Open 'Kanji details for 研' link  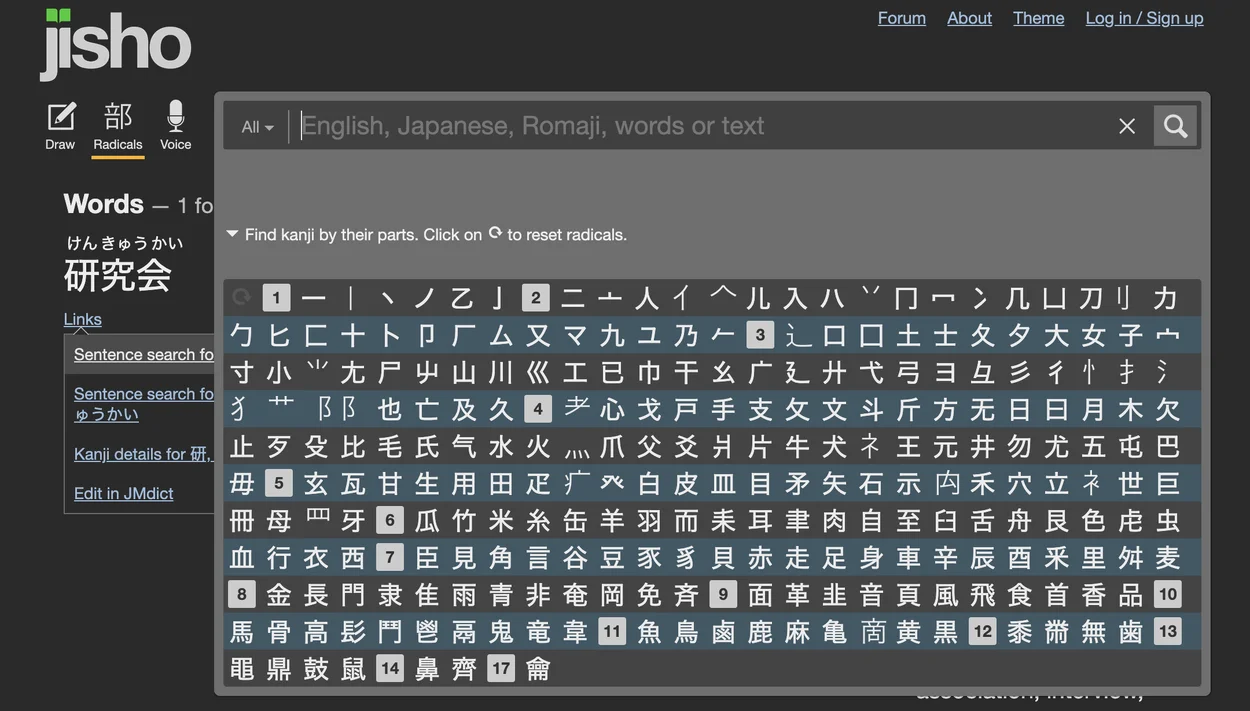pos(144,454)
